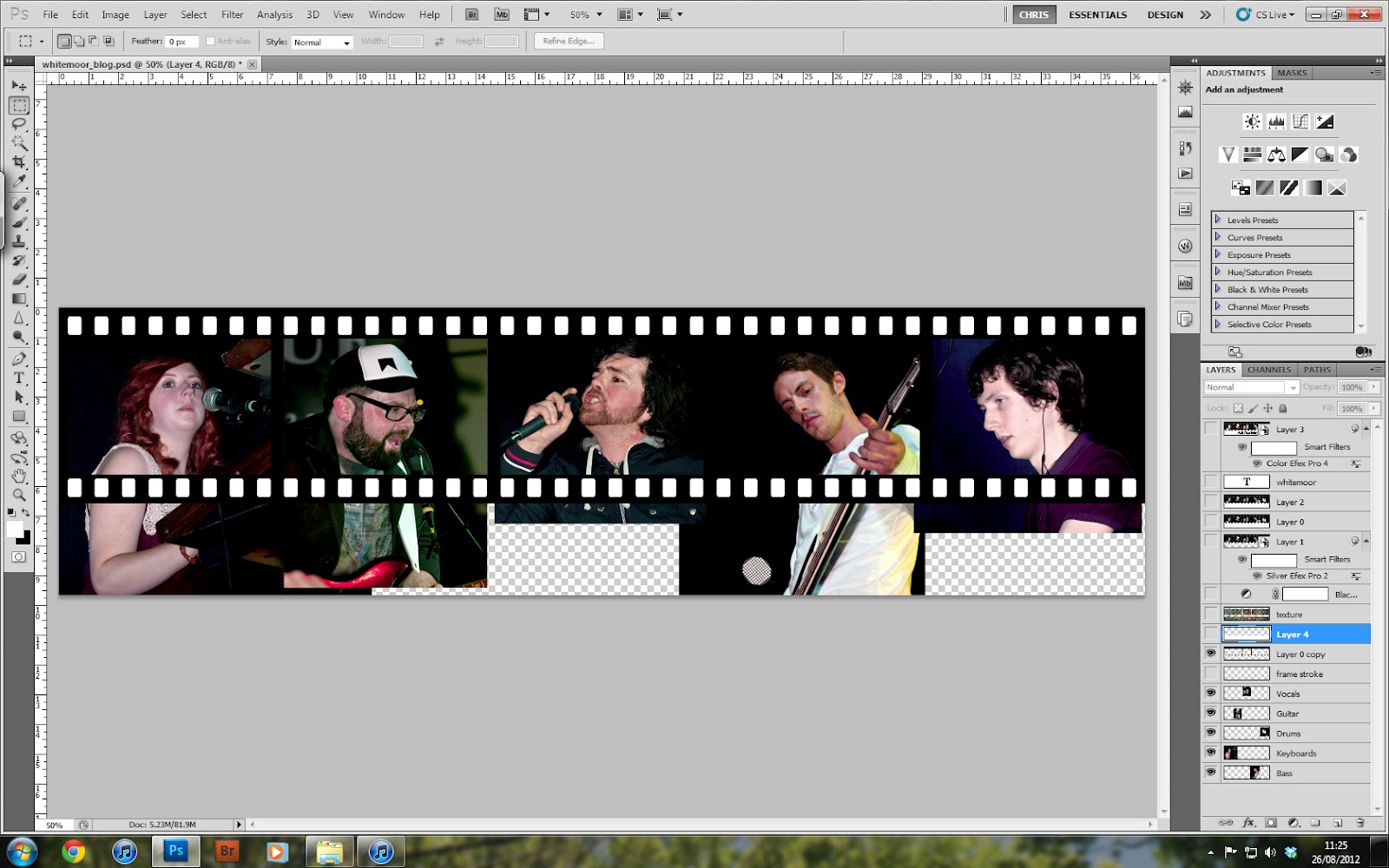The width and height of the screenshot is (1389, 868).
Task: Select the Zoom tool
Action: point(19,496)
